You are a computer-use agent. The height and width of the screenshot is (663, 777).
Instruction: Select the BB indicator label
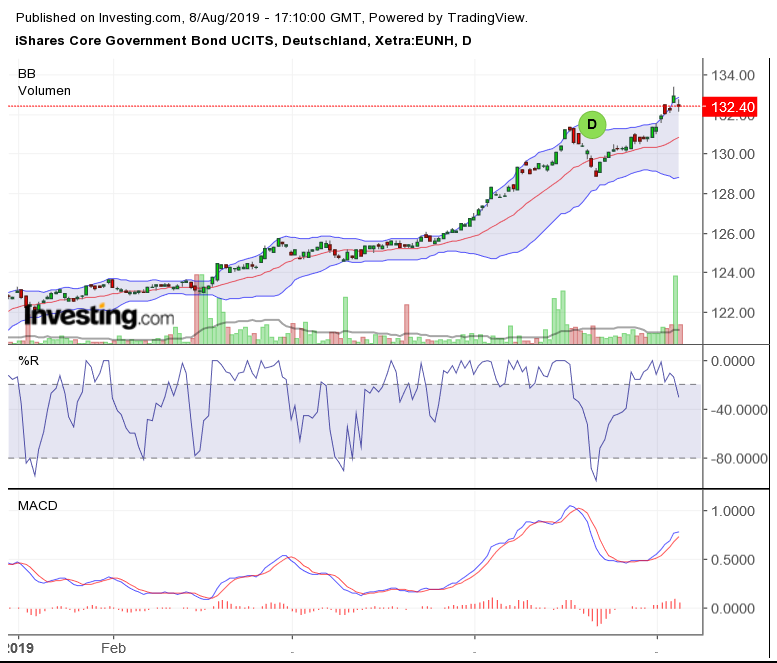(27, 74)
